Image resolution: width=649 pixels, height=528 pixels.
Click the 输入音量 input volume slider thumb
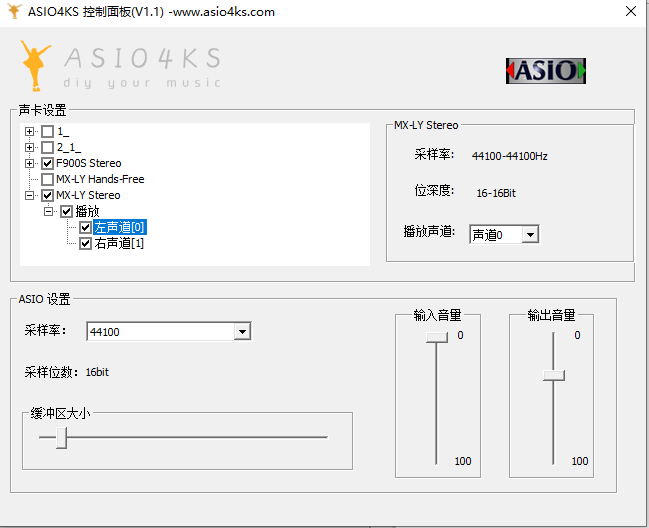coord(437,337)
